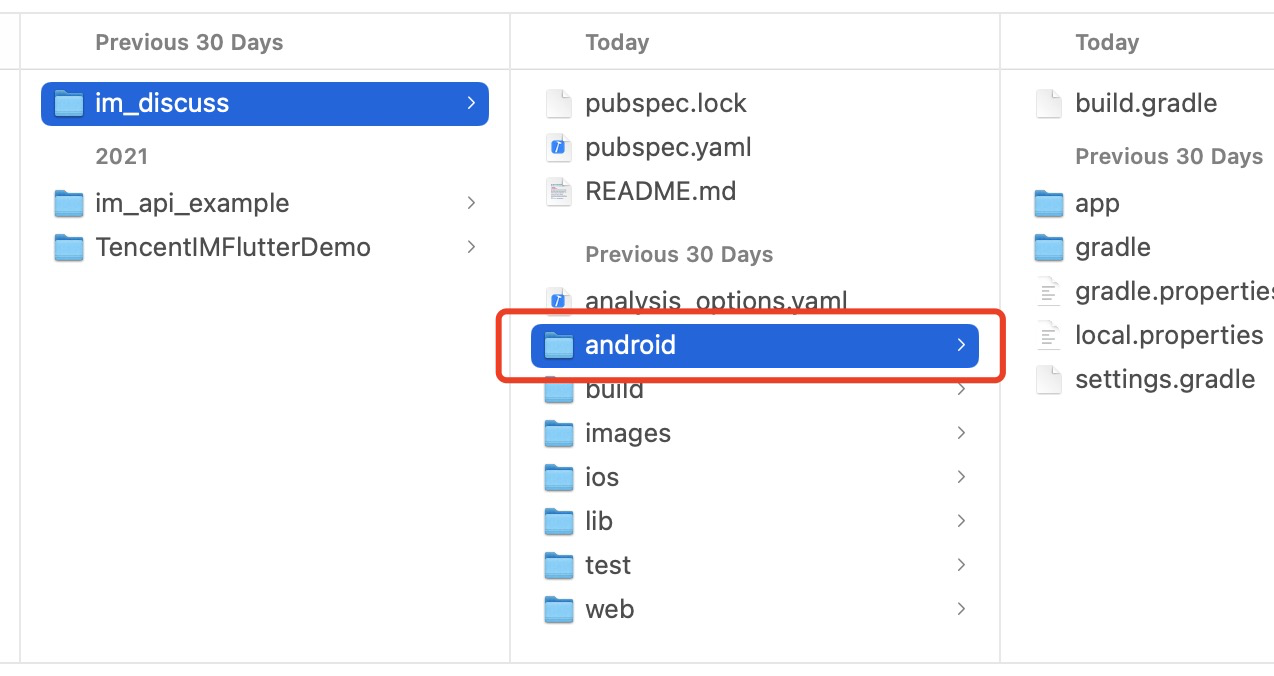Select settings.gradle file
The image size is (1274, 676).
(x=1165, y=379)
